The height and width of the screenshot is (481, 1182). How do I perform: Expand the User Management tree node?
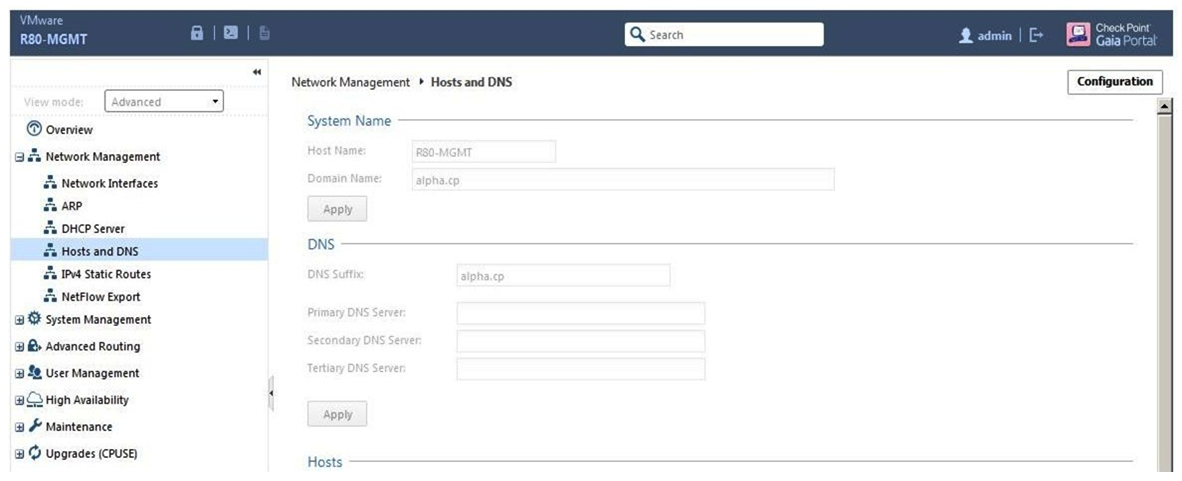[20, 373]
